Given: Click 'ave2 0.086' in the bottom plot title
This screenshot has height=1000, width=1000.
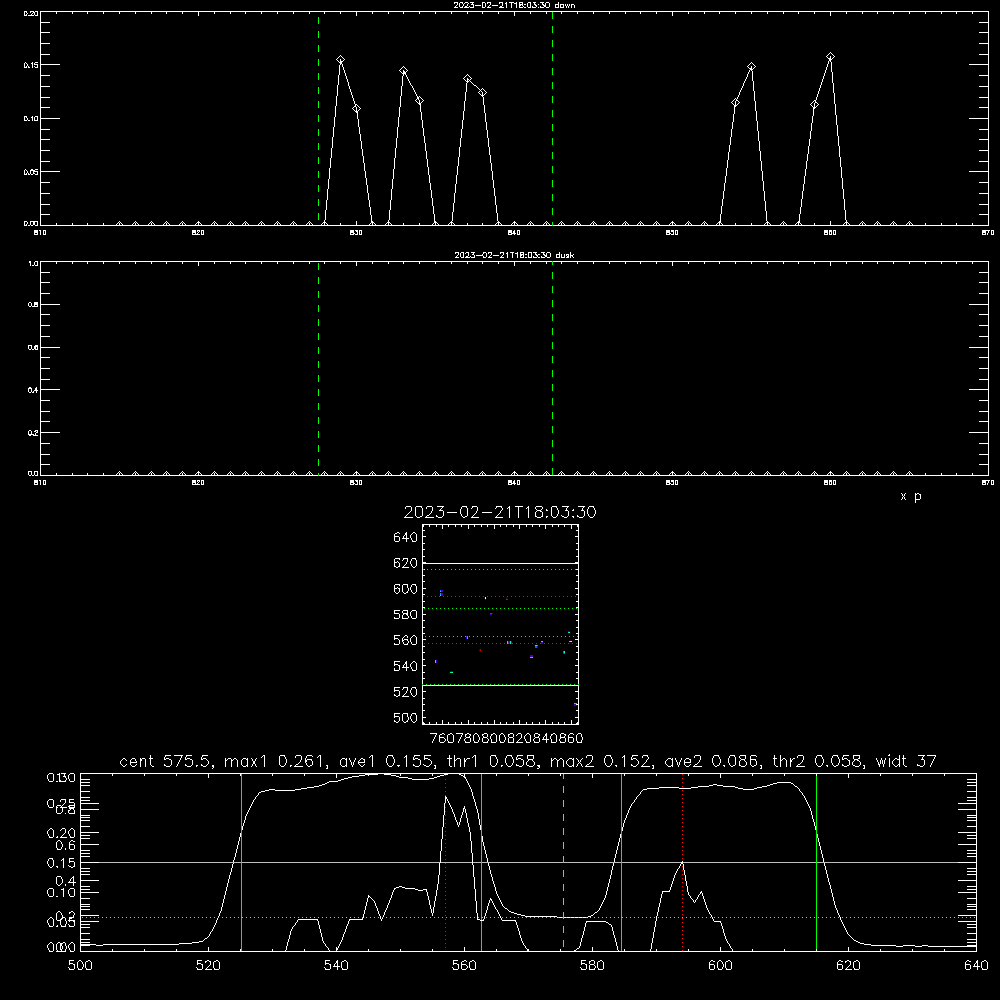Looking at the screenshot, I should click(712, 761).
